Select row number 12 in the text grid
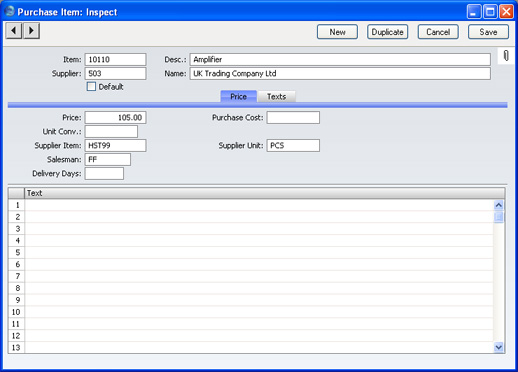Screen dimensions: 518x372 tap(17, 336)
